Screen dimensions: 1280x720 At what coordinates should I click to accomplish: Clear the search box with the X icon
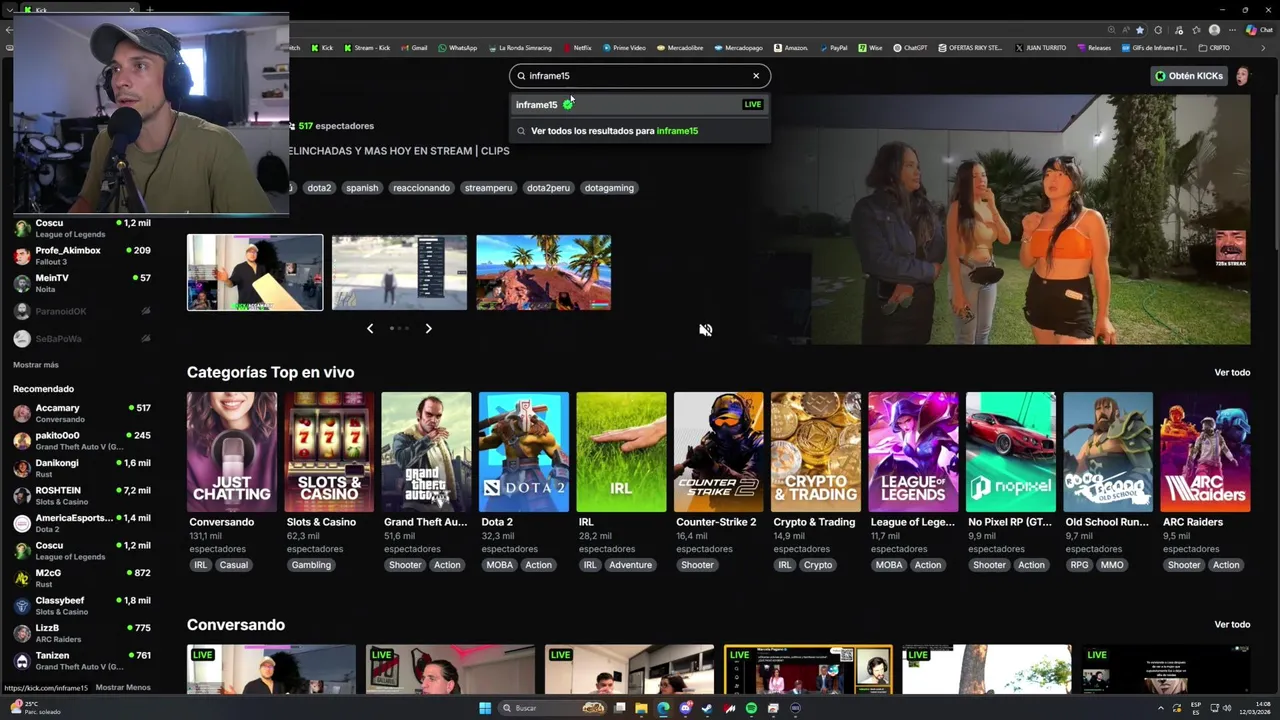coord(756,76)
